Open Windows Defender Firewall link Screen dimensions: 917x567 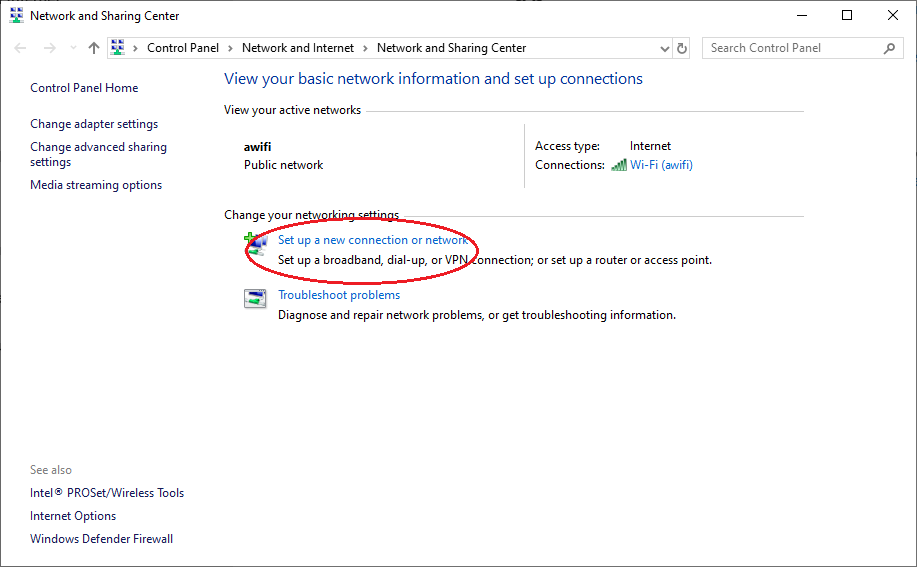click(101, 539)
